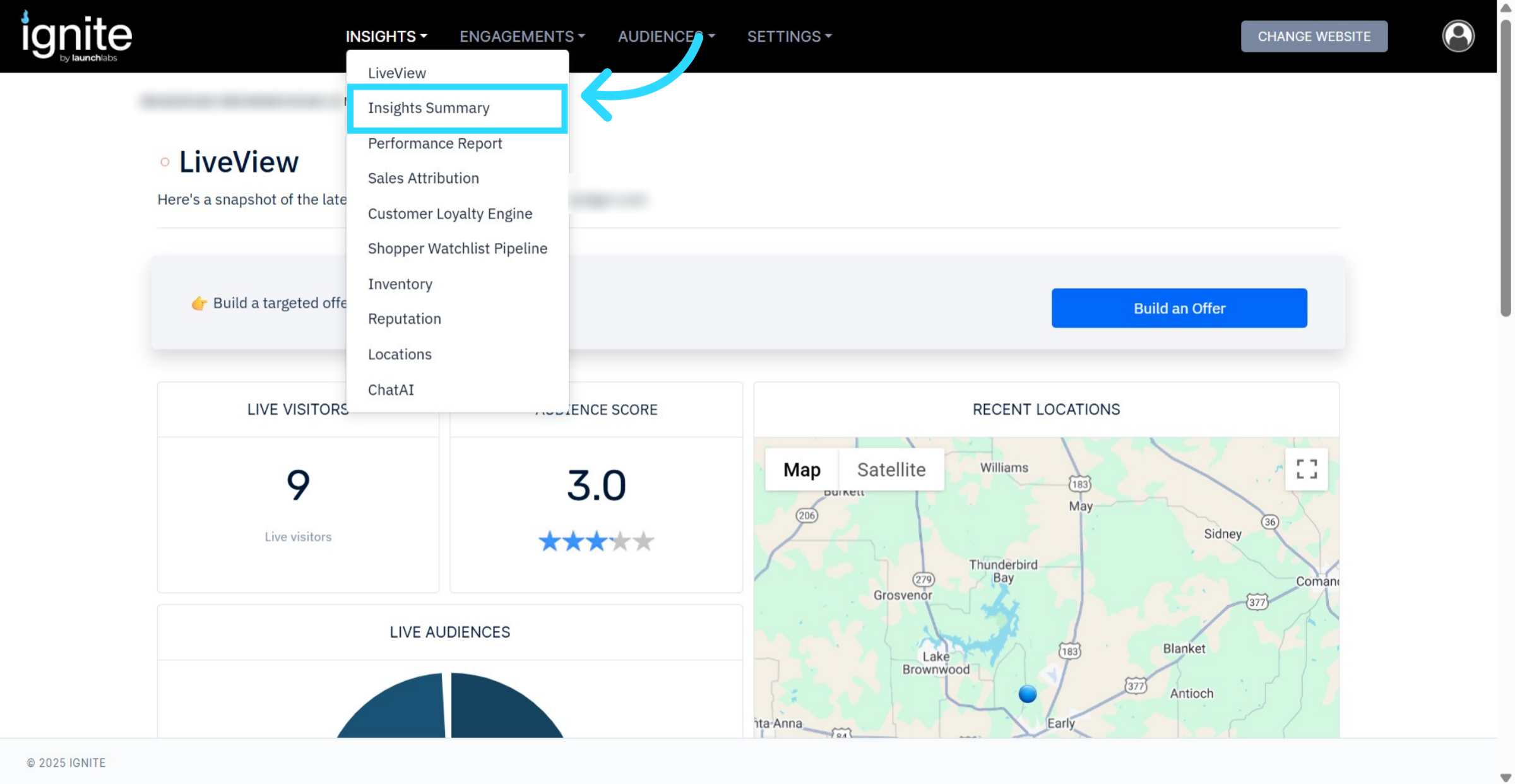
Task: Select the Map view option
Action: 802,470
